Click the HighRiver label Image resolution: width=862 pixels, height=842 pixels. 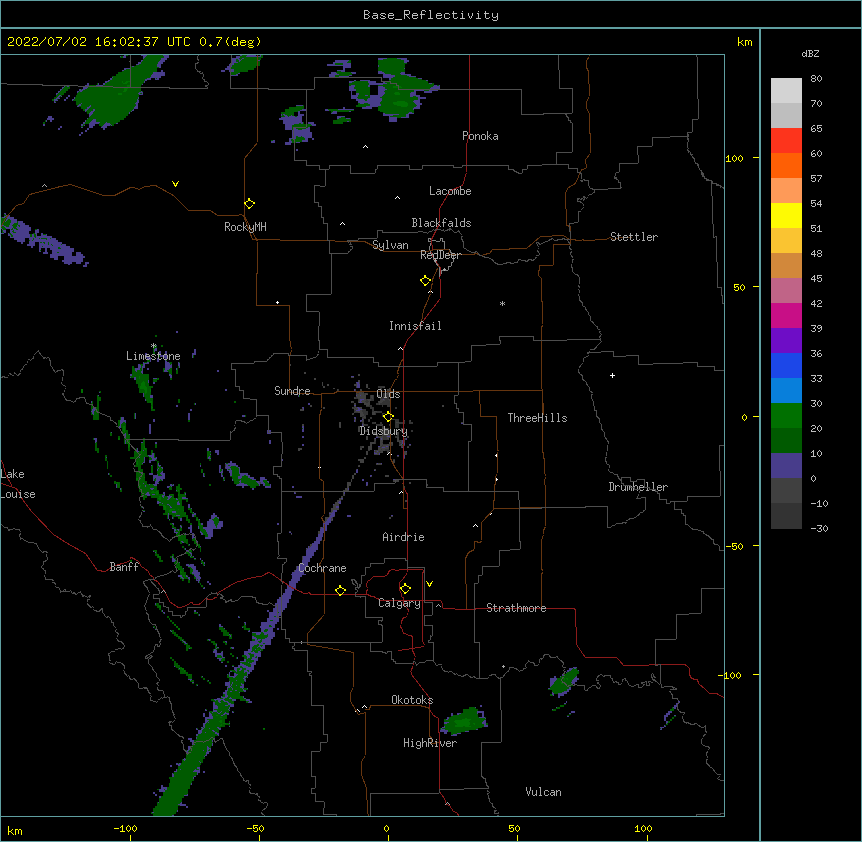(430, 743)
